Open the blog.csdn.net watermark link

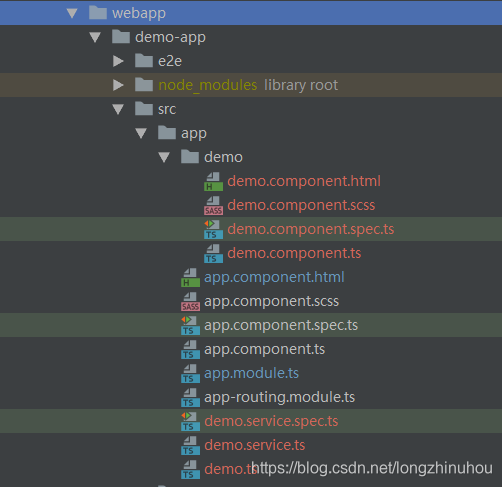pyautogui.click(x=372, y=468)
